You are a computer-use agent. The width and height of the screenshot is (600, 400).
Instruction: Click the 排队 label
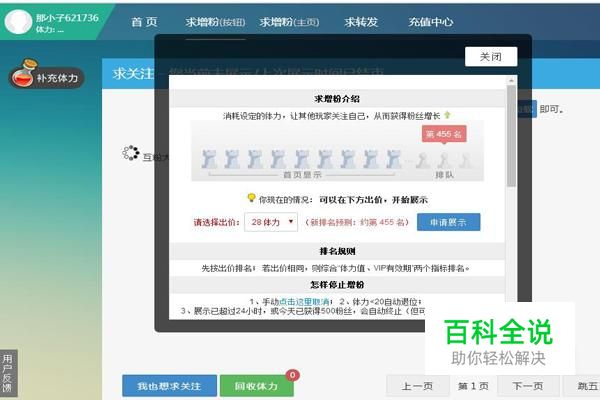[x=444, y=175]
